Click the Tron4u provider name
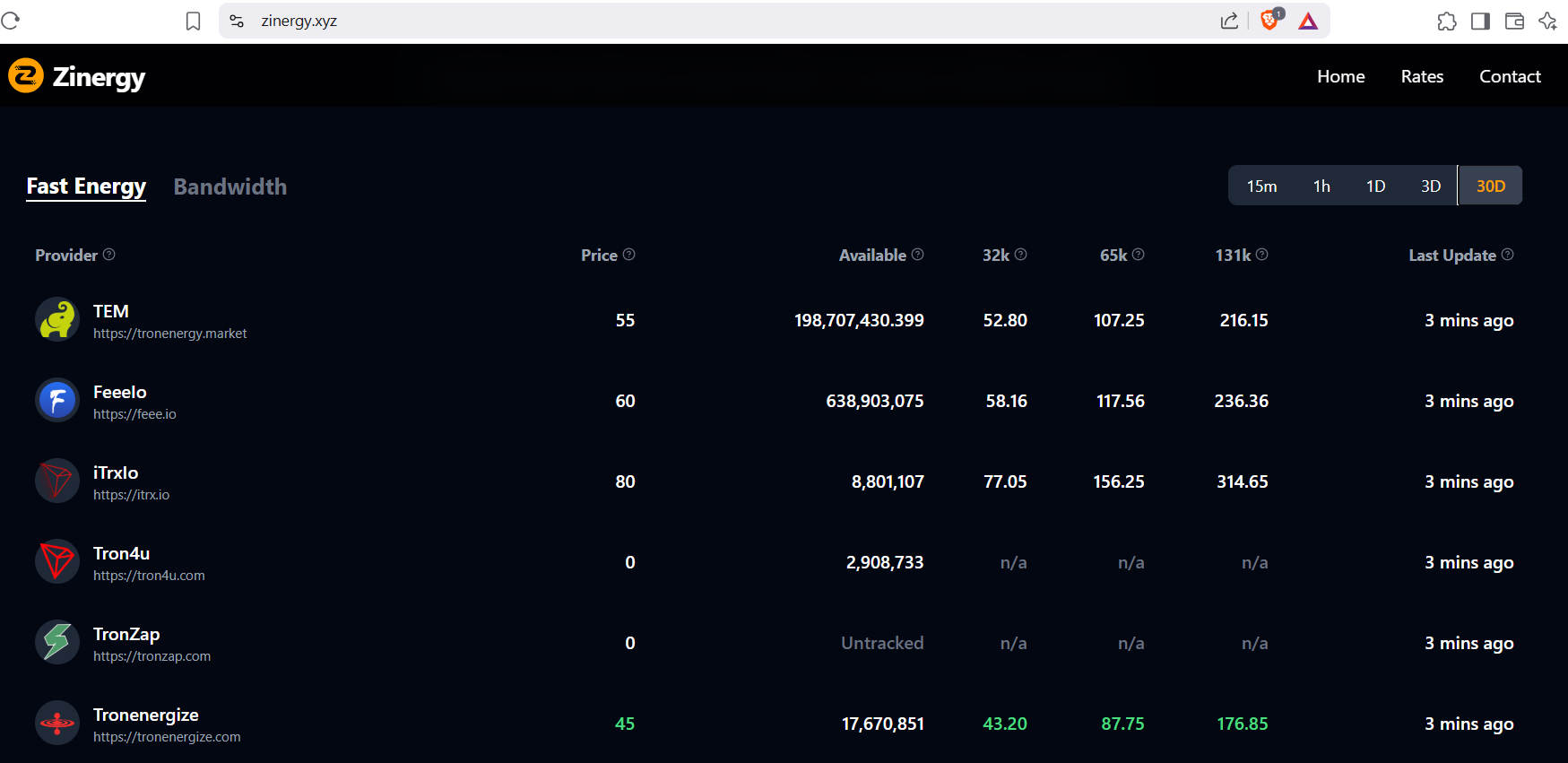 [122, 553]
